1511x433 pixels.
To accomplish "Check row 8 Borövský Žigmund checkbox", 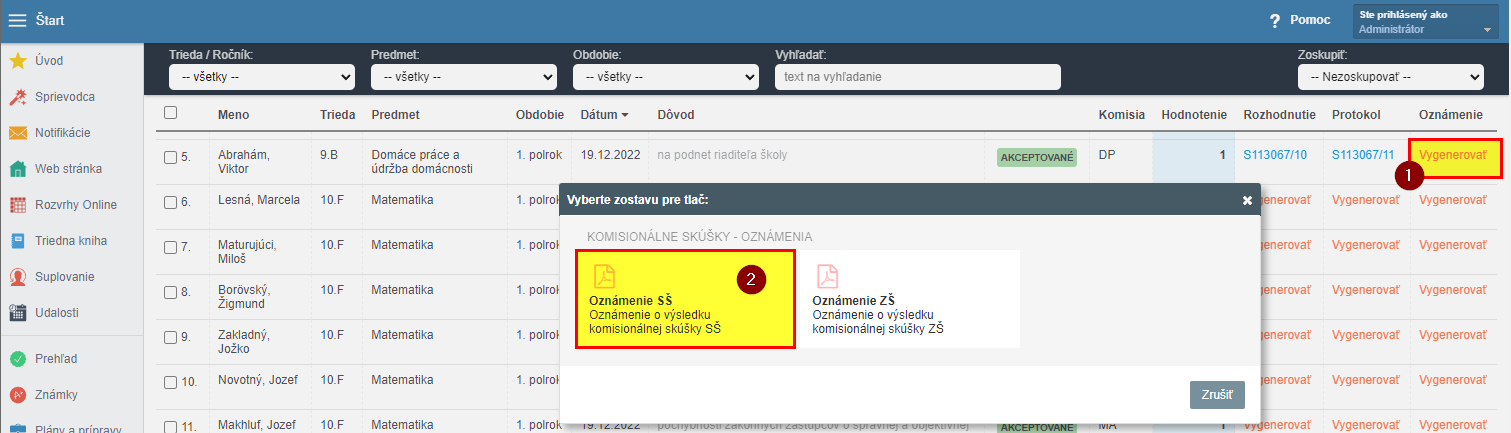I will [x=170, y=292].
